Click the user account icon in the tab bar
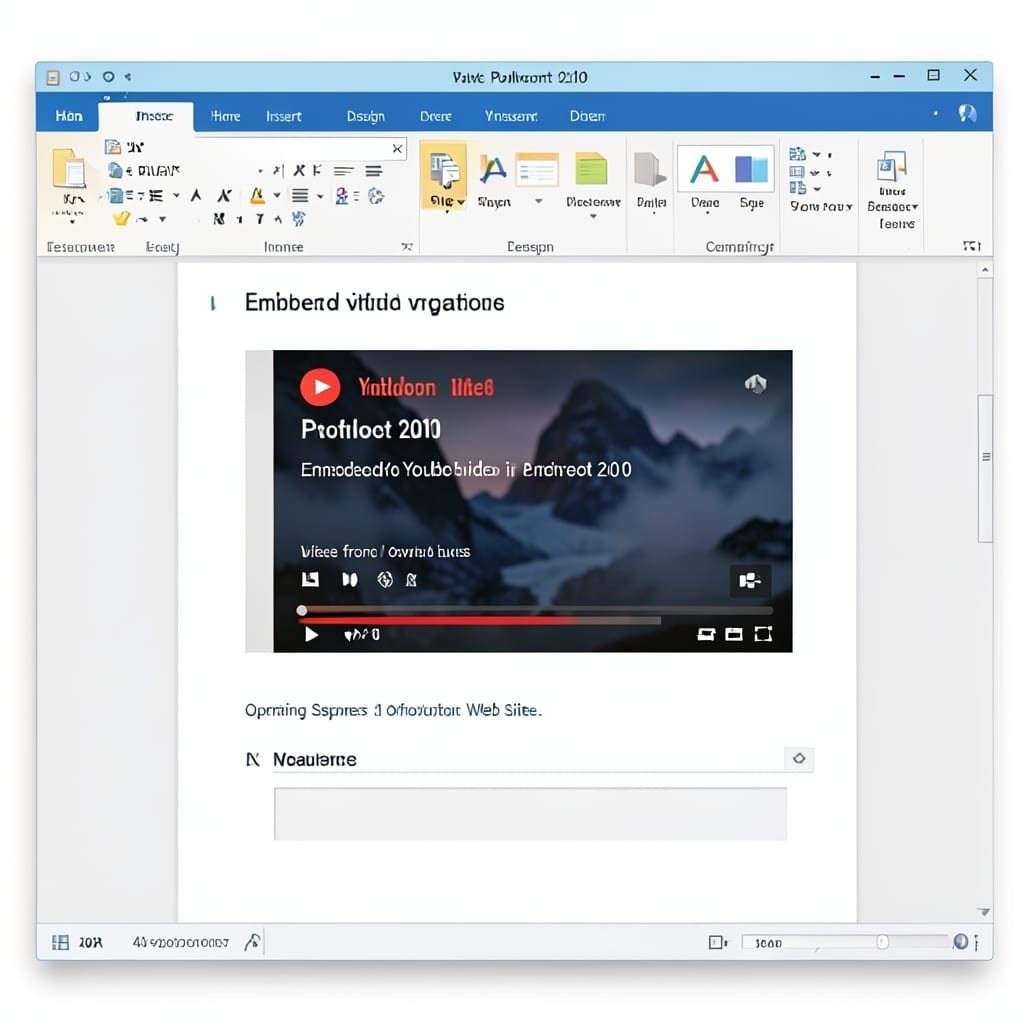This screenshot has height=1024, width=1024. (x=967, y=114)
